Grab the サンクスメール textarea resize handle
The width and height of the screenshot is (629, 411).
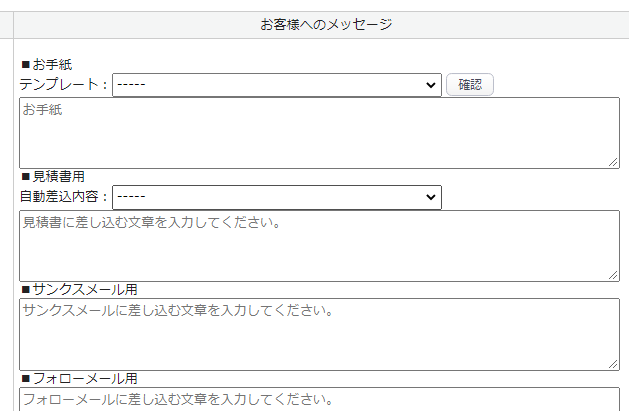coord(613,364)
